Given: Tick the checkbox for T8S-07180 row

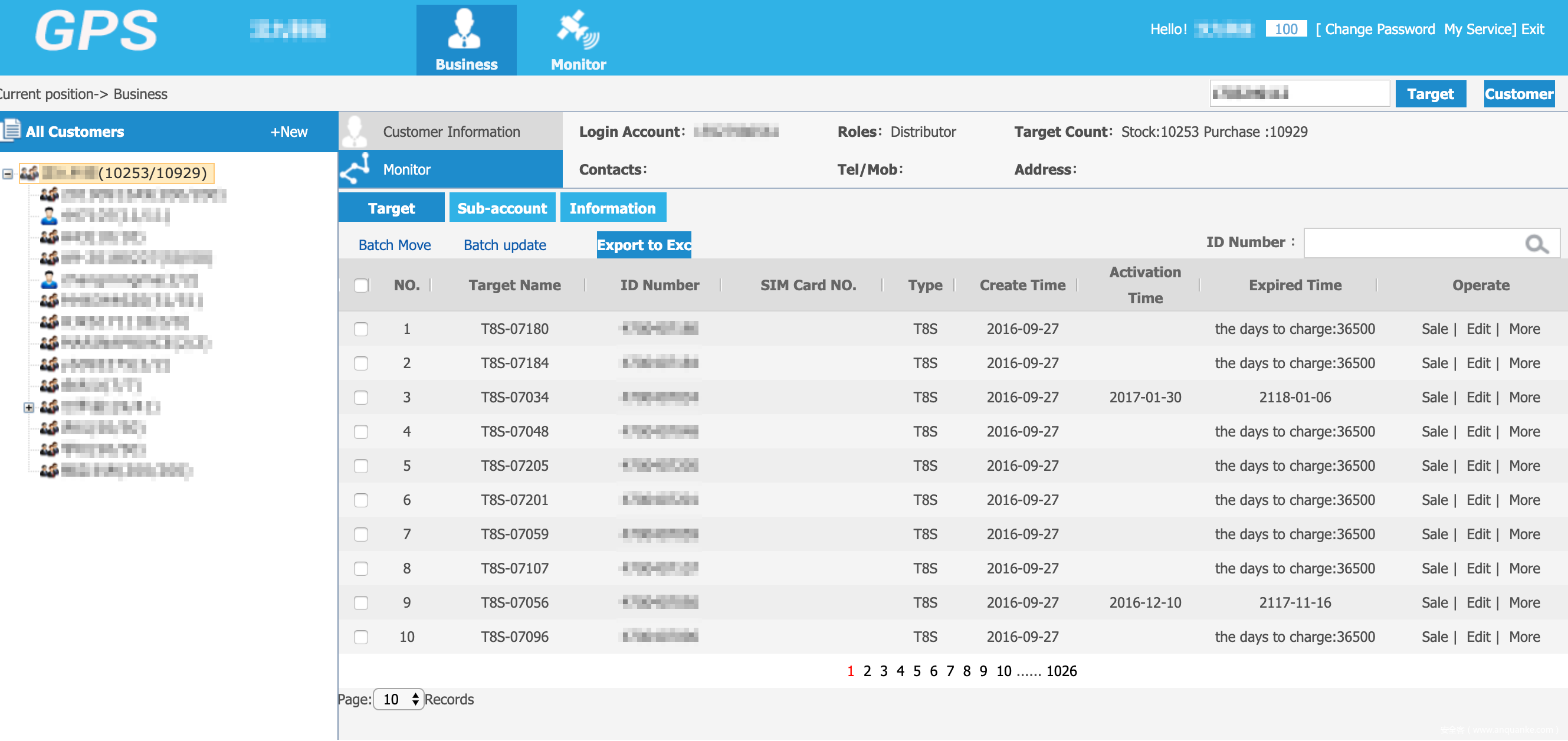Looking at the screenshot, I should (x=361, y=329).
